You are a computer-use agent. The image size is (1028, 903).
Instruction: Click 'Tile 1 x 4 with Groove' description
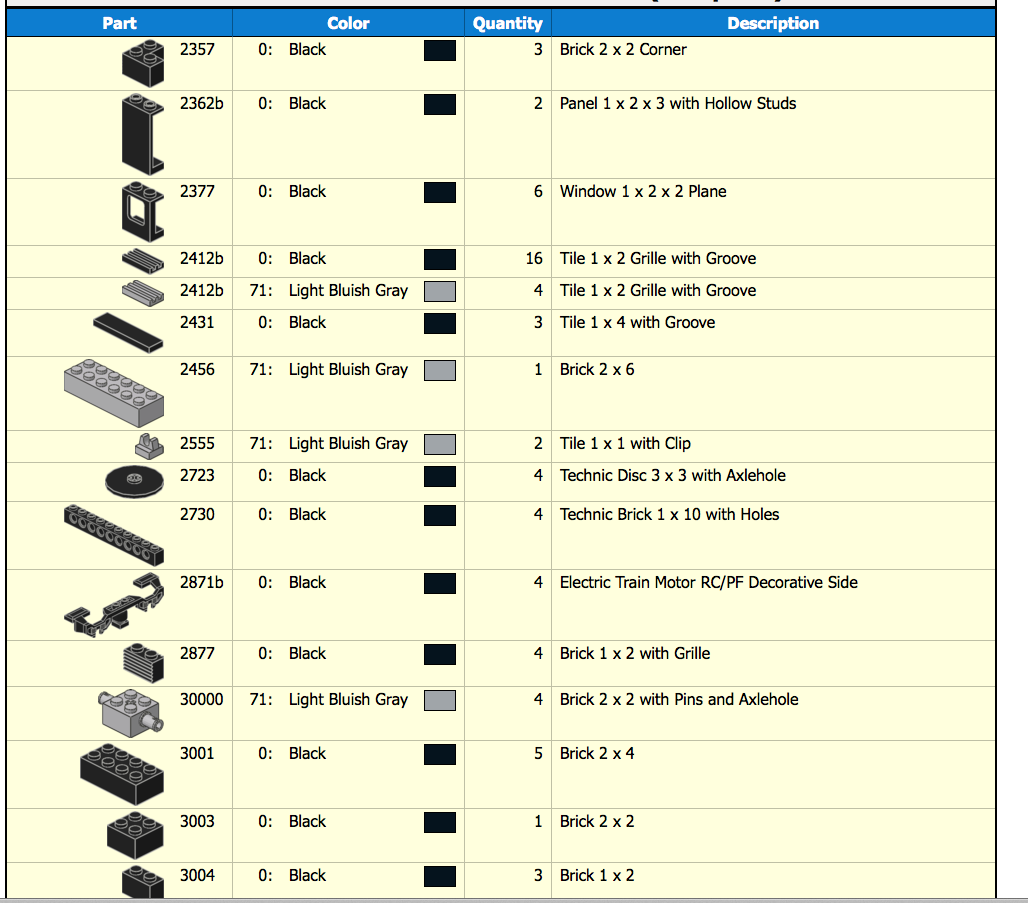pyautogui.click(x=637, y=322)
